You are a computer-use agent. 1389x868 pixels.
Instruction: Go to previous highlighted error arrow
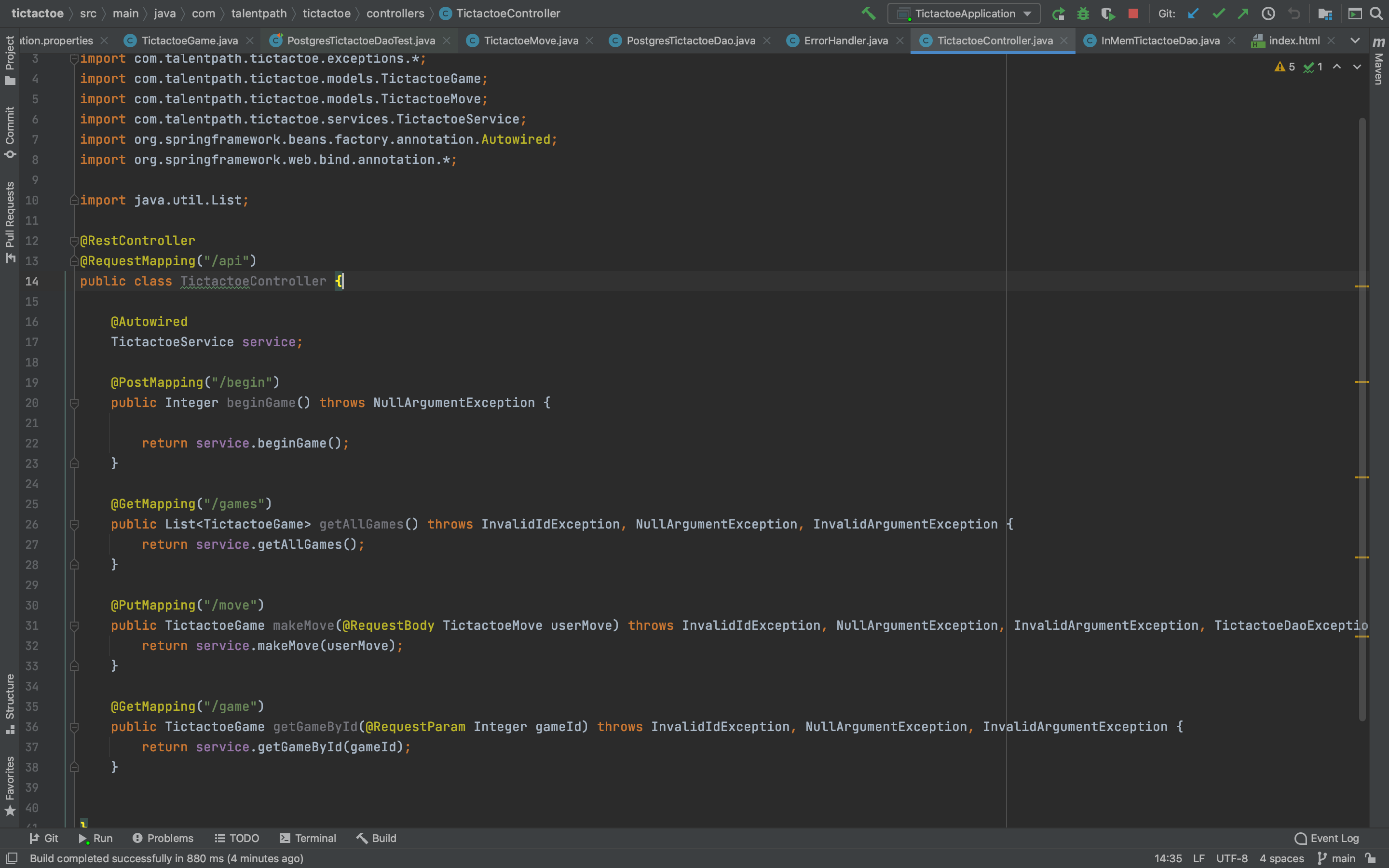click(1337, 67)
